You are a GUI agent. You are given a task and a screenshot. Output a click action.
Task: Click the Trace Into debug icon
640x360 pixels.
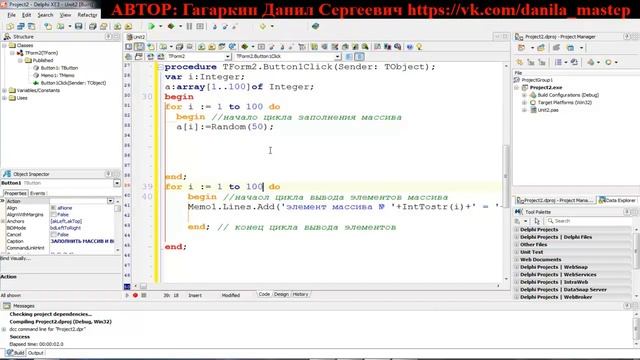(x=215, y=27)
